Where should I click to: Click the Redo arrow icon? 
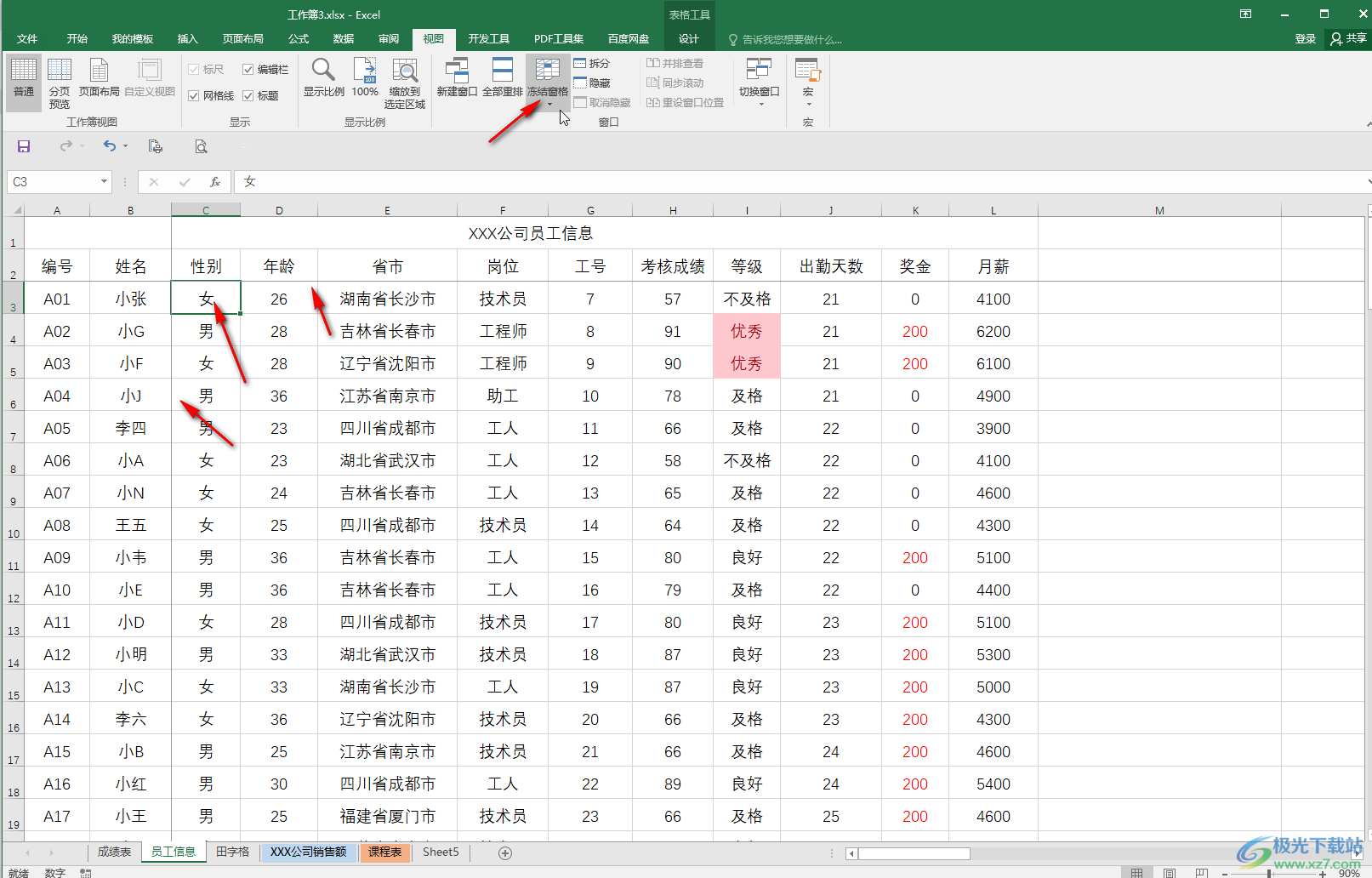(65, 146)
